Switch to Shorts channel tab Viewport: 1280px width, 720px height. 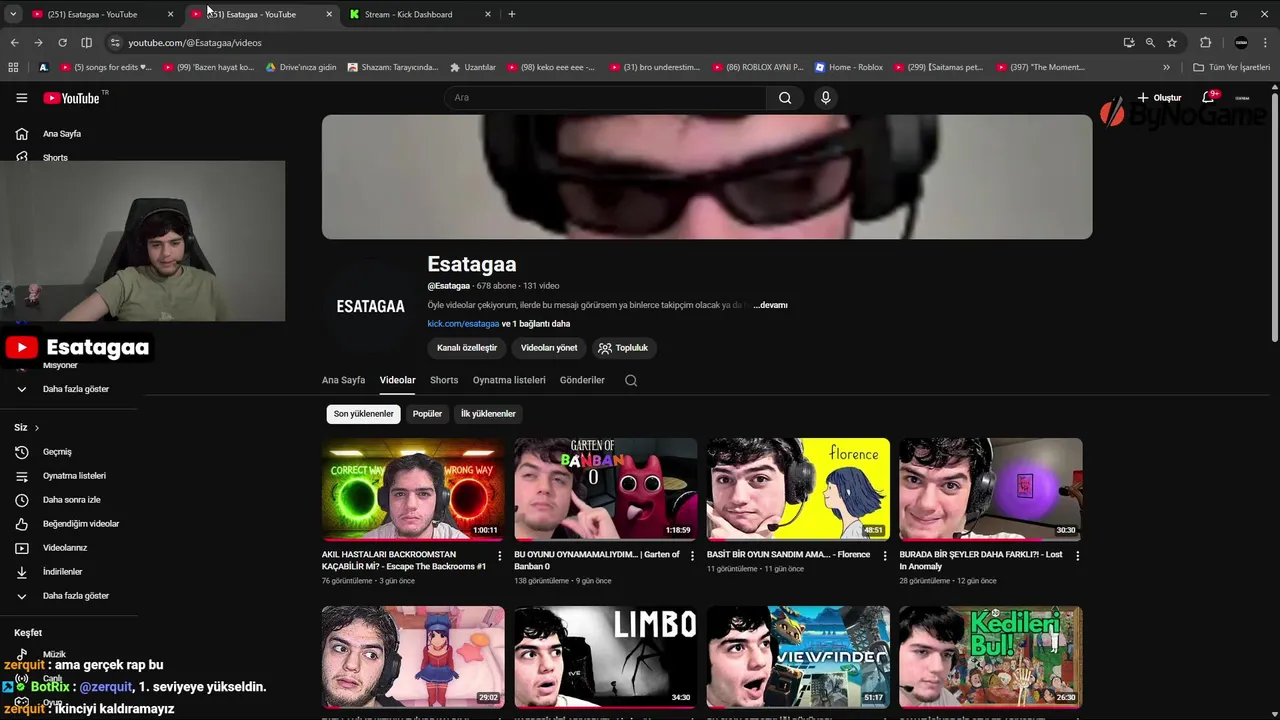tap(444, 380)
